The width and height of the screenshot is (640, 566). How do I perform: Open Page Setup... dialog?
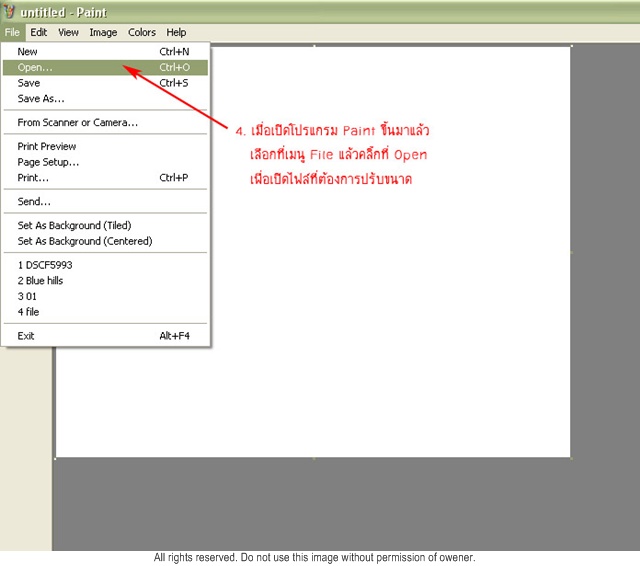pyautogui.click(x=105, y=162)
